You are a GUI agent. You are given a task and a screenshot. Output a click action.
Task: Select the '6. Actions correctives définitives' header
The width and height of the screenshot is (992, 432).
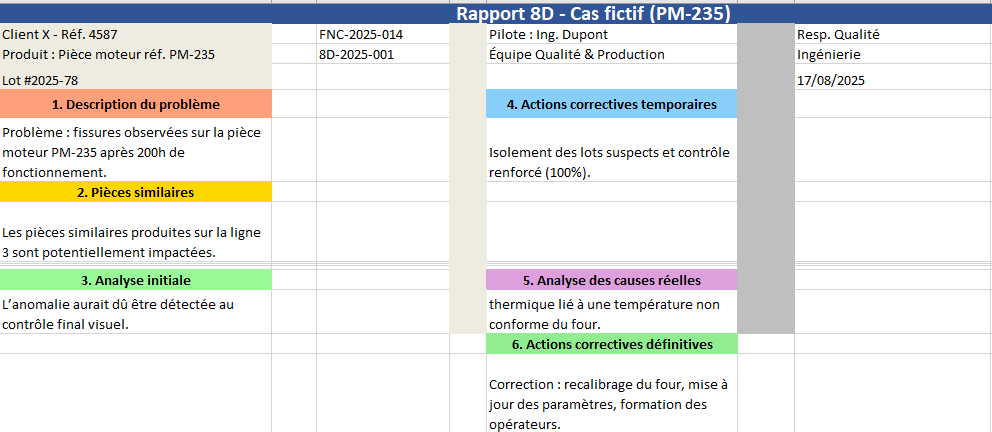(611, 344)
